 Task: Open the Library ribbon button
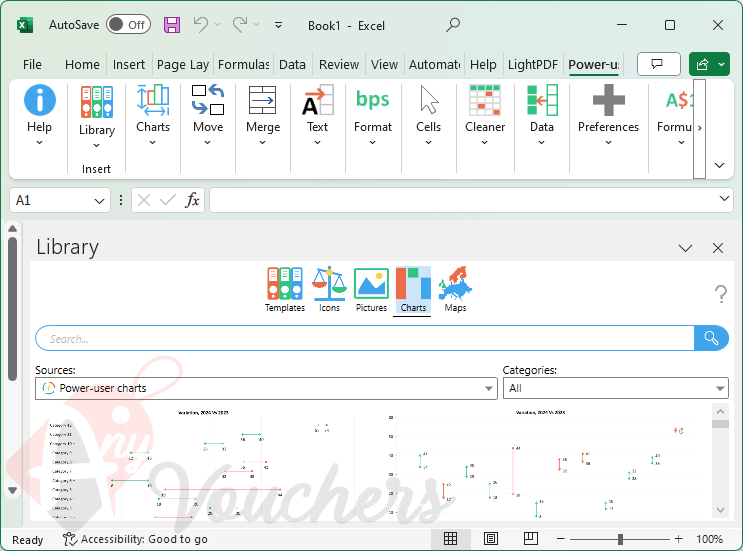coord(97,112)
